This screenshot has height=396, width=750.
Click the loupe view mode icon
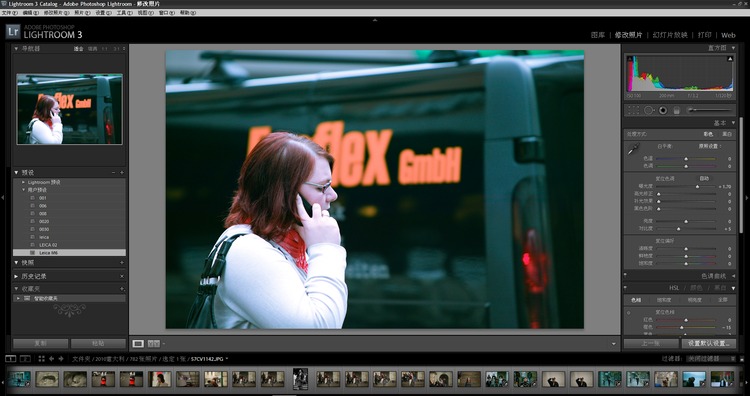[x=138, y=343]
